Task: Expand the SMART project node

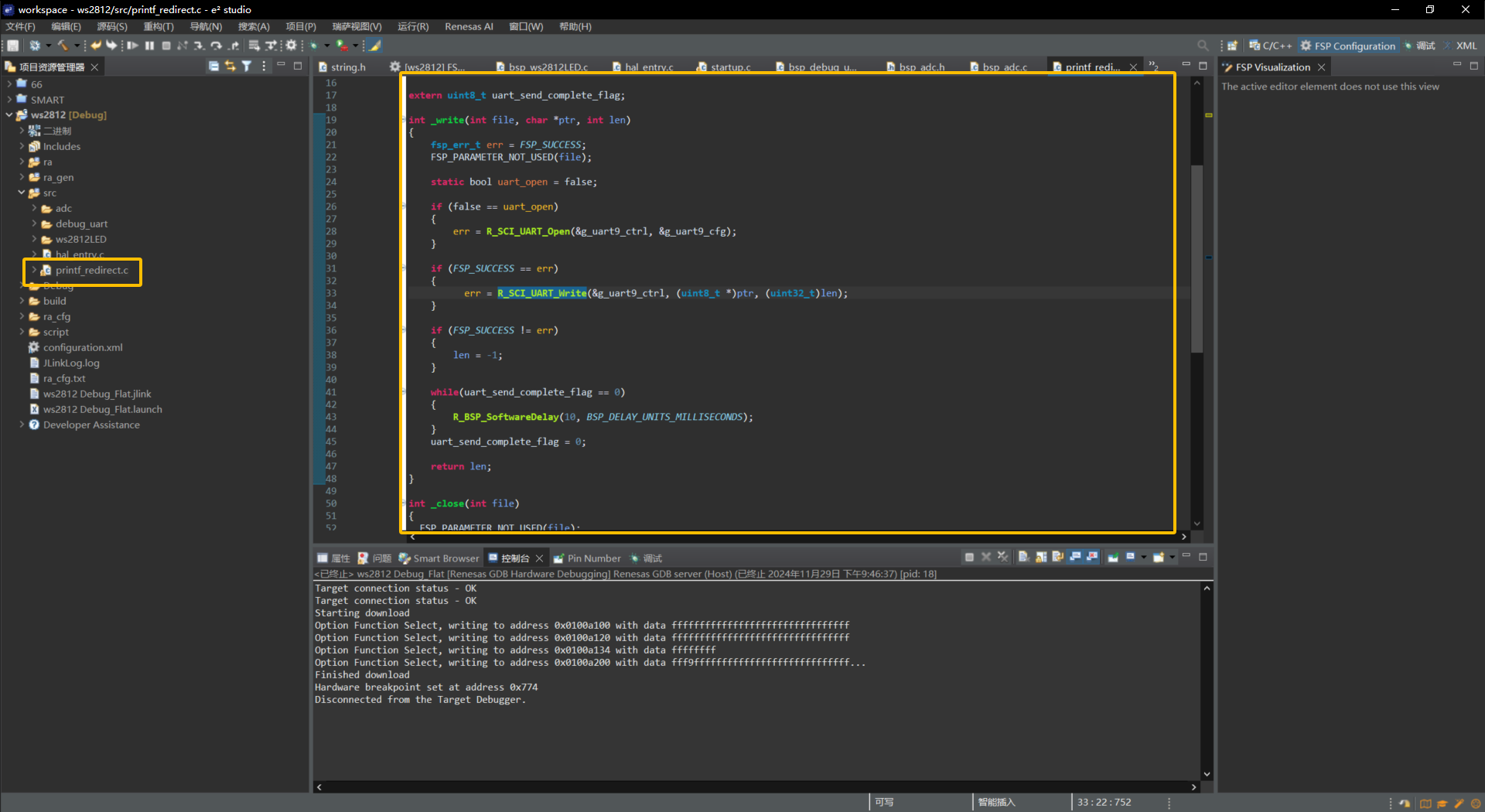Action: coord(9,99)
